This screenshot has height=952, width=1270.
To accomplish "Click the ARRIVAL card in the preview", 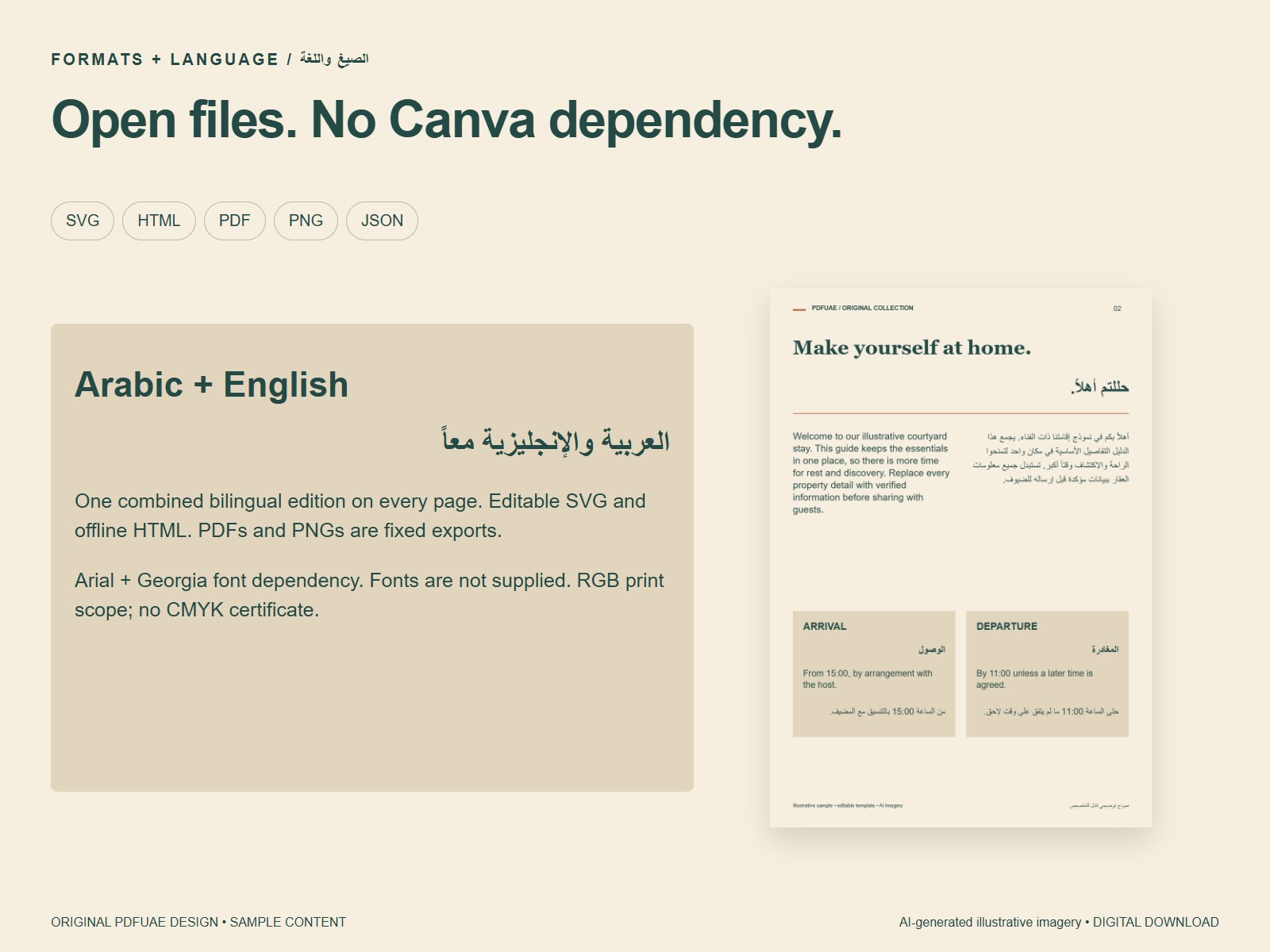I will 874,674.
